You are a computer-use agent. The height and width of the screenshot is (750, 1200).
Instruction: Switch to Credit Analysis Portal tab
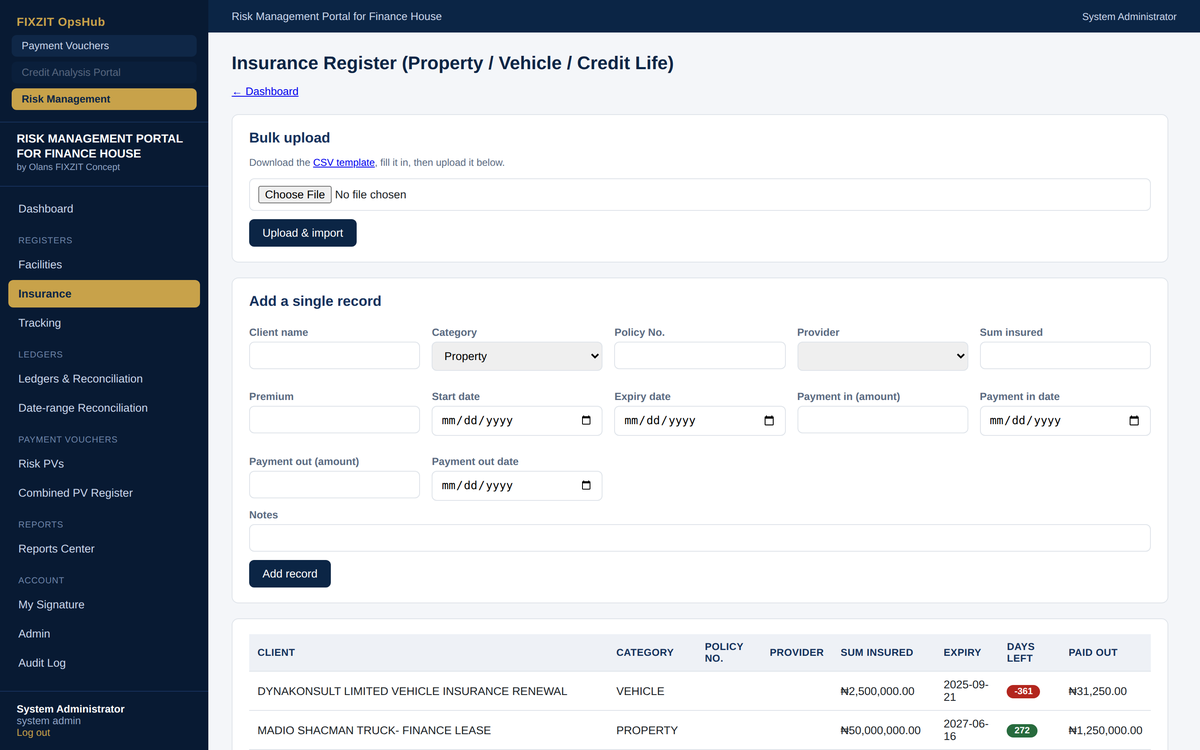(104, 72)
